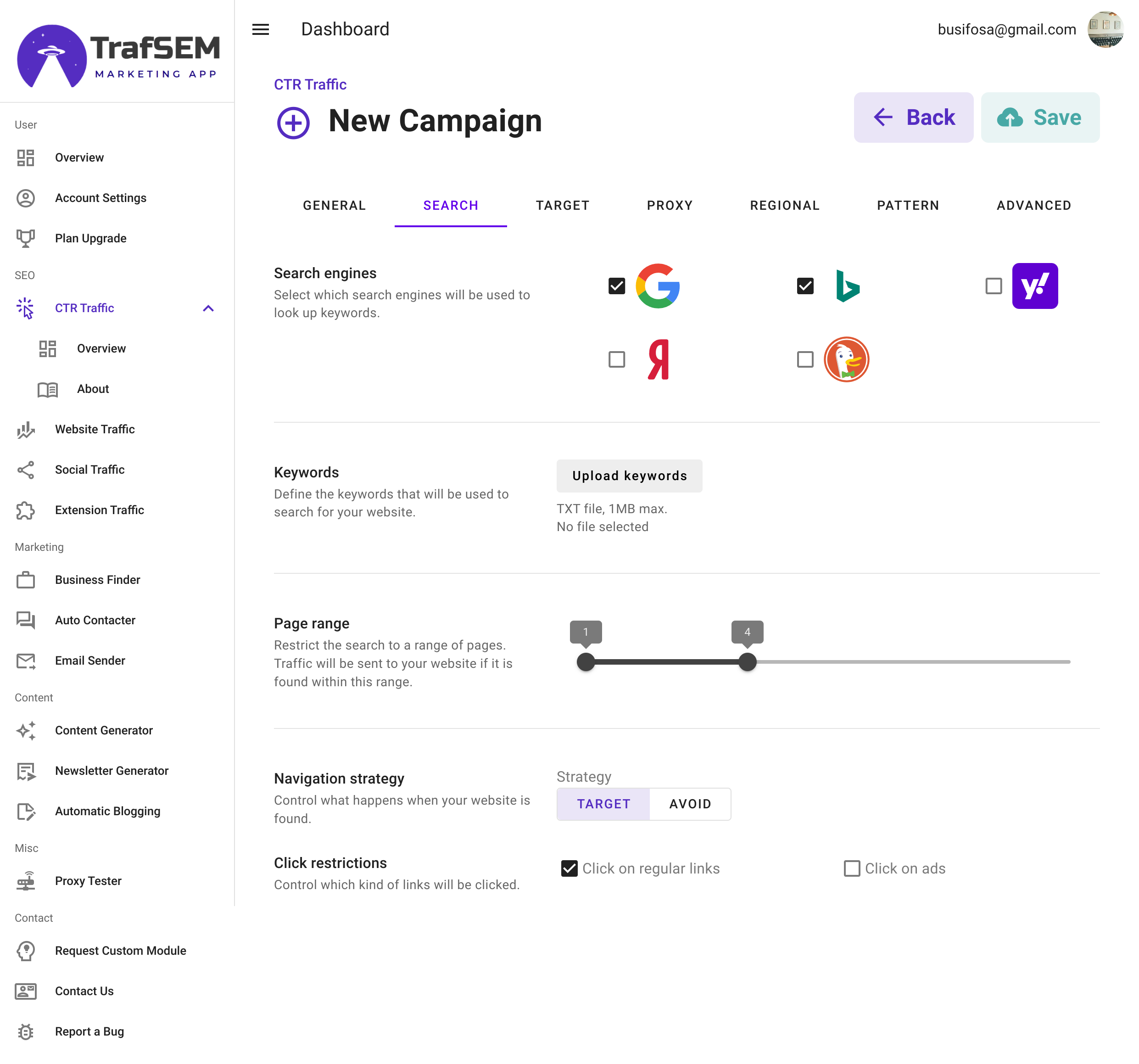Collapse the CTR Traffic submenu chevron

pos(208,308)
